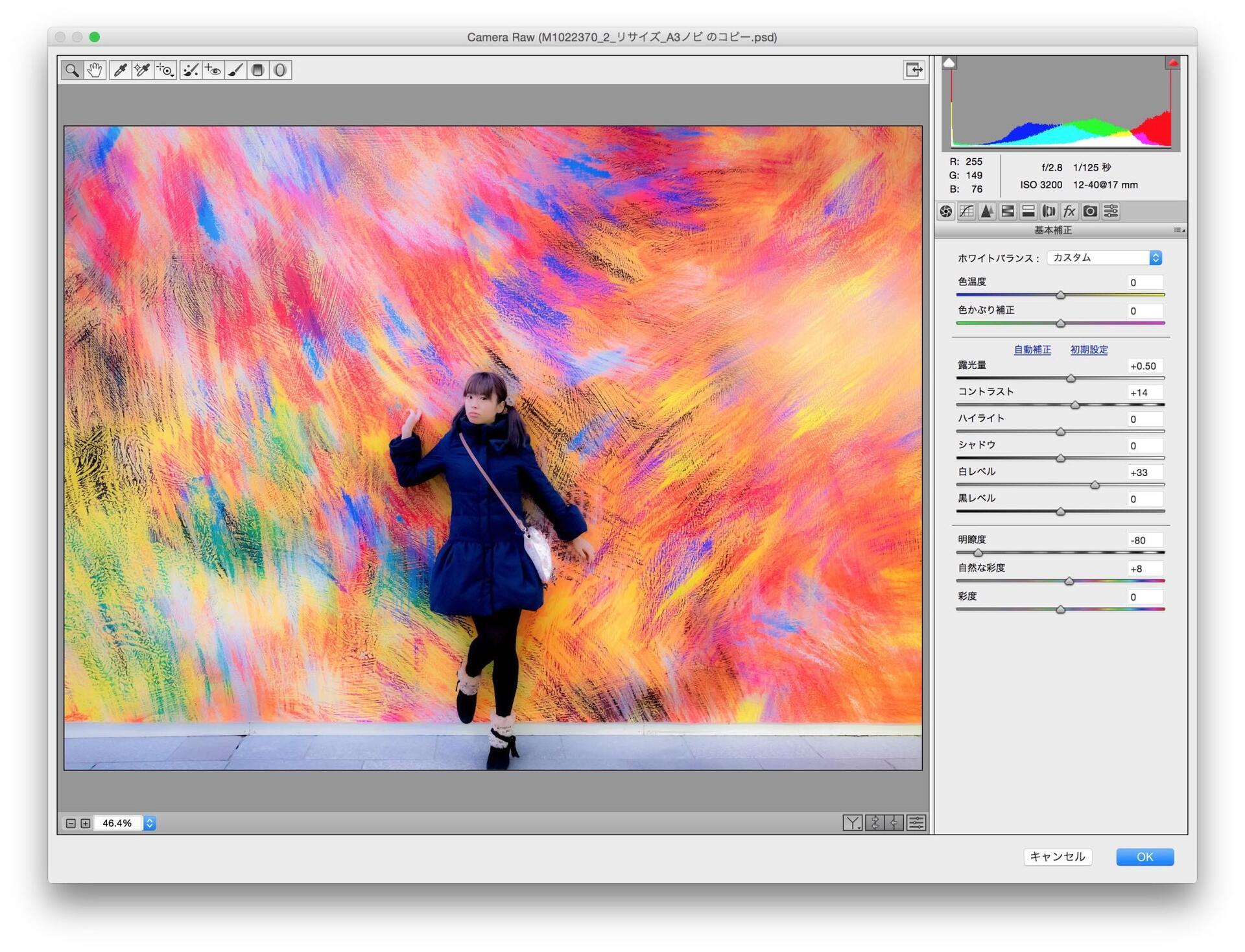Image resolution: width=1245 pixels, height=952 pixels.
Task: Adjust the 色かぶり補正 tint slider
Action: (x=1061, y=323)
